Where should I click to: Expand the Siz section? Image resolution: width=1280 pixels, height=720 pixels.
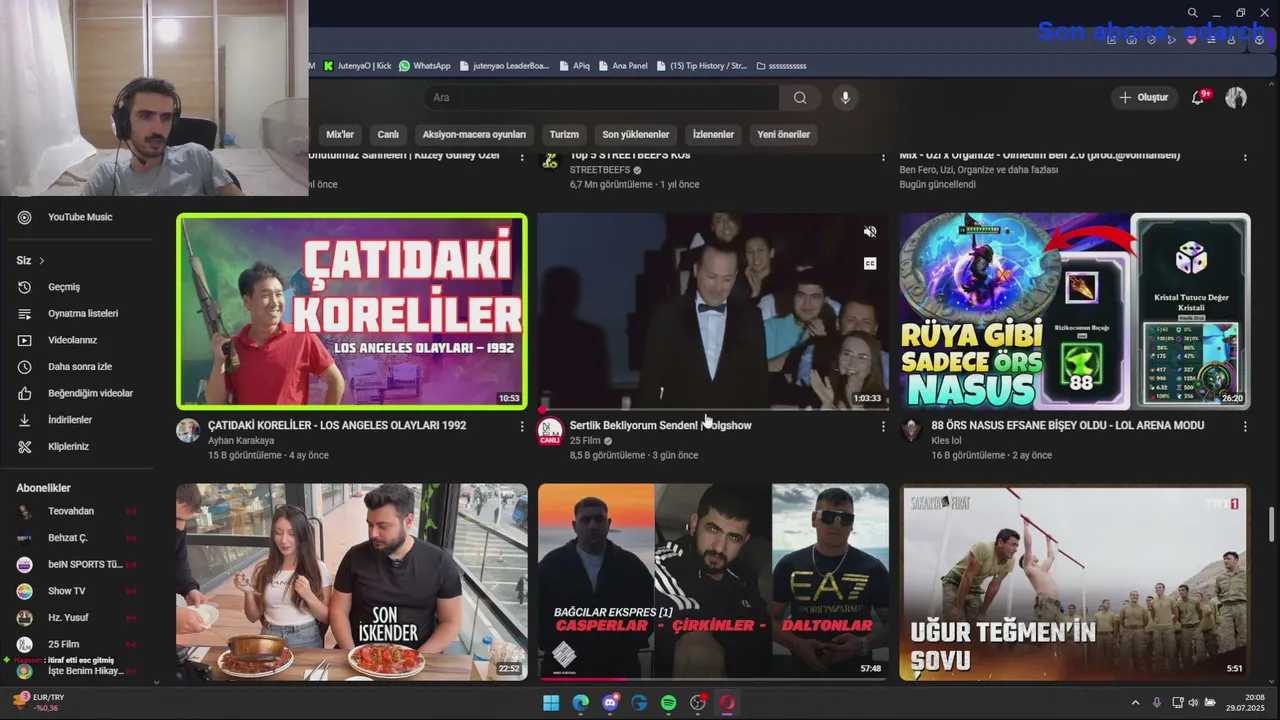[31, 260]
